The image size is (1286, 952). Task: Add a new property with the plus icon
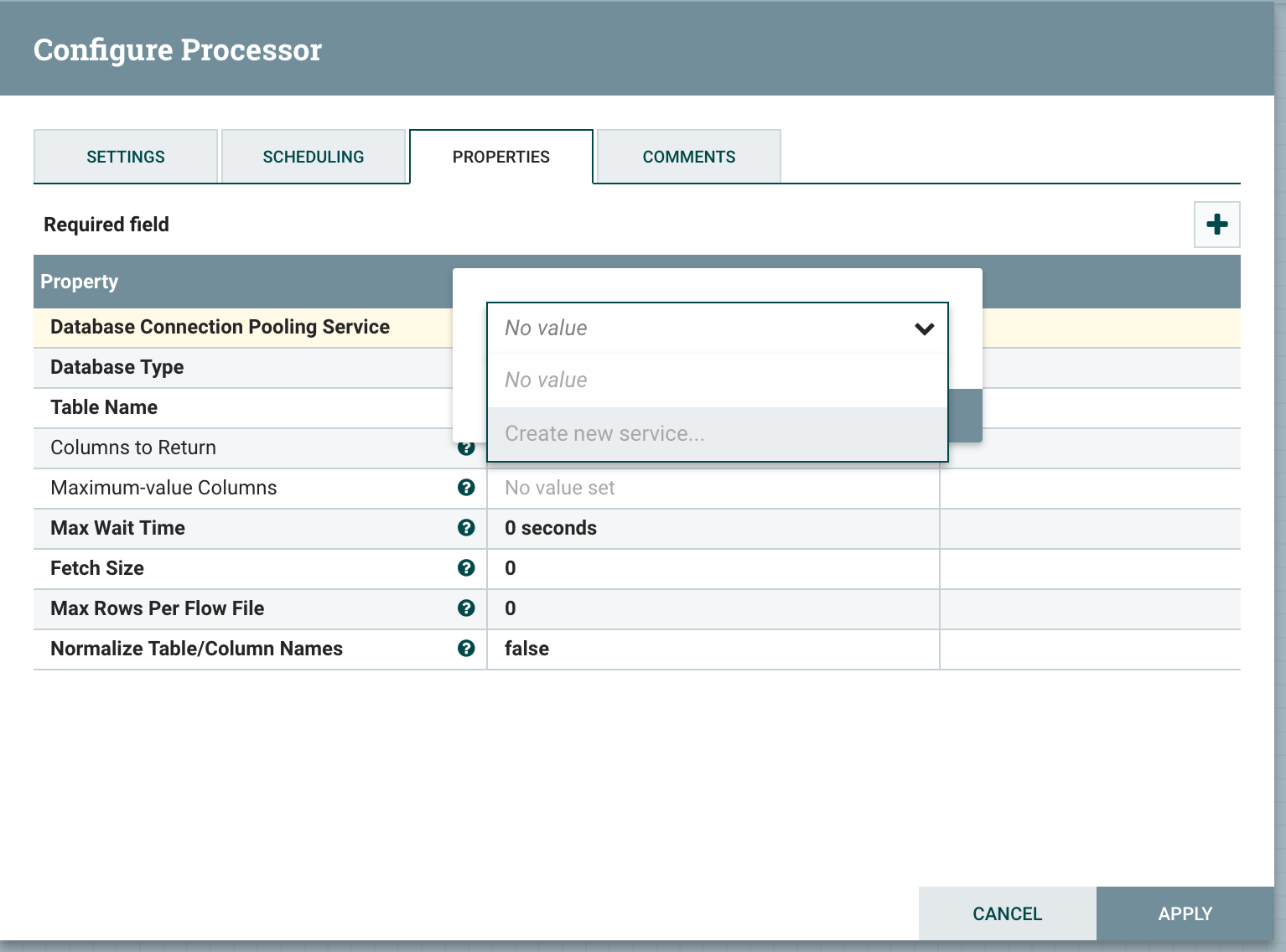point(1216,224)
